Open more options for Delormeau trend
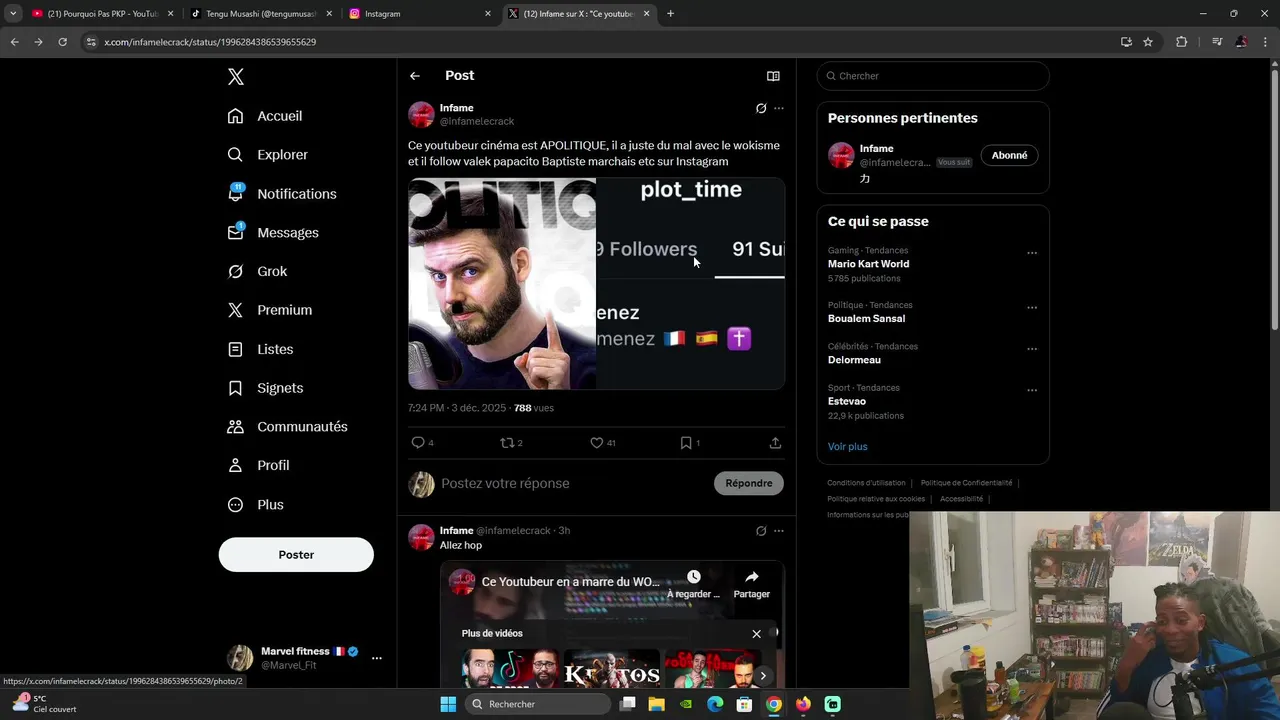Image resolution: width=1280 pixels, height=720 pixels. tap(1032, 349)
